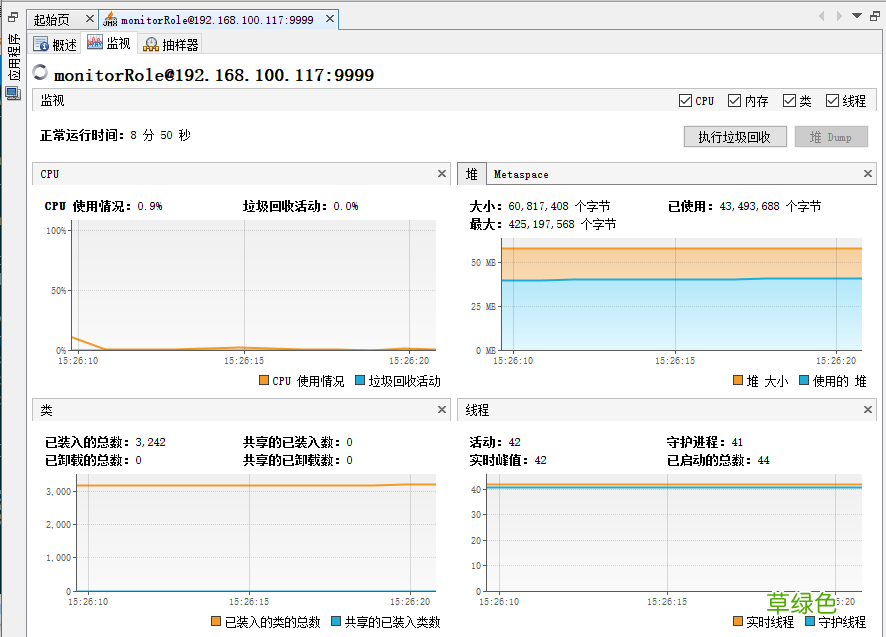Switch to the 概述 overview tab

[x=55, y=44]
